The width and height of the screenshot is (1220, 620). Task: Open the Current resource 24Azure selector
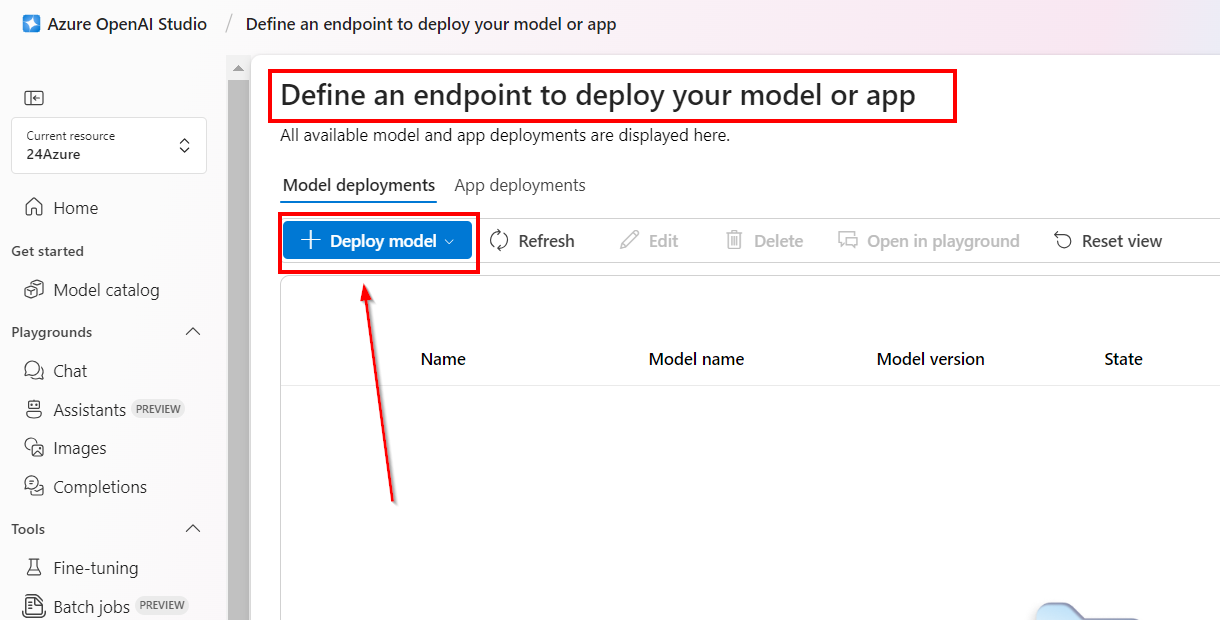pyautogui.click(x=109, y=146)
